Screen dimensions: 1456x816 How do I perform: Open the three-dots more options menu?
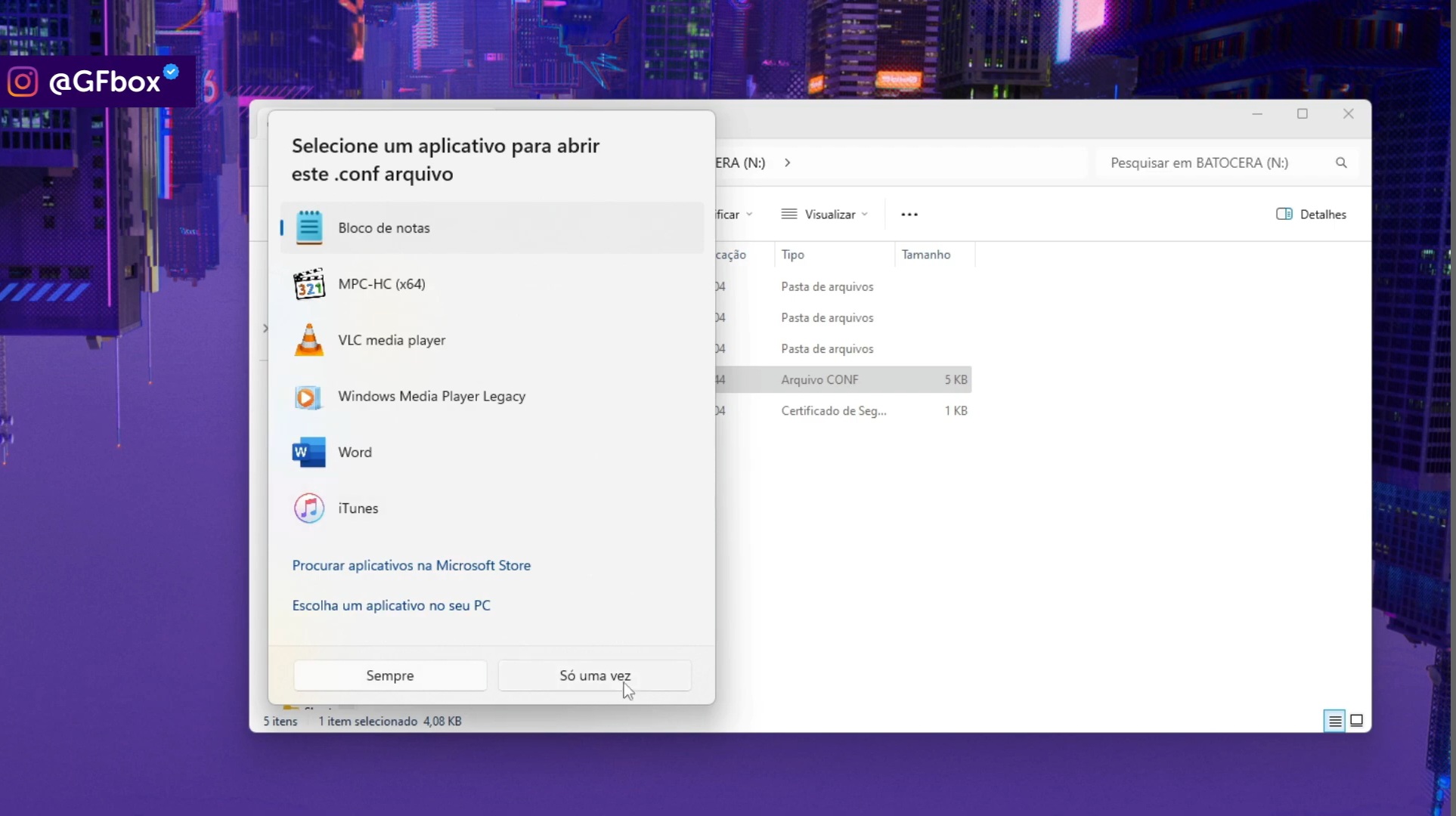pos(909,215)
